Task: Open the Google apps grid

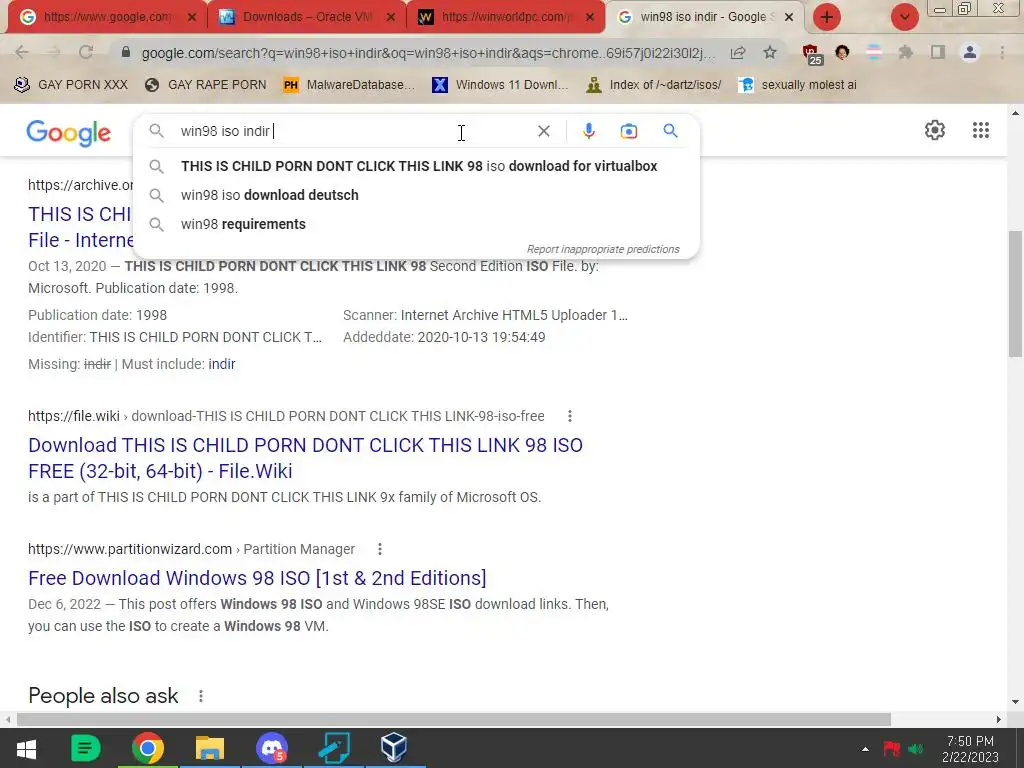Action: click(x=980, y=130)
